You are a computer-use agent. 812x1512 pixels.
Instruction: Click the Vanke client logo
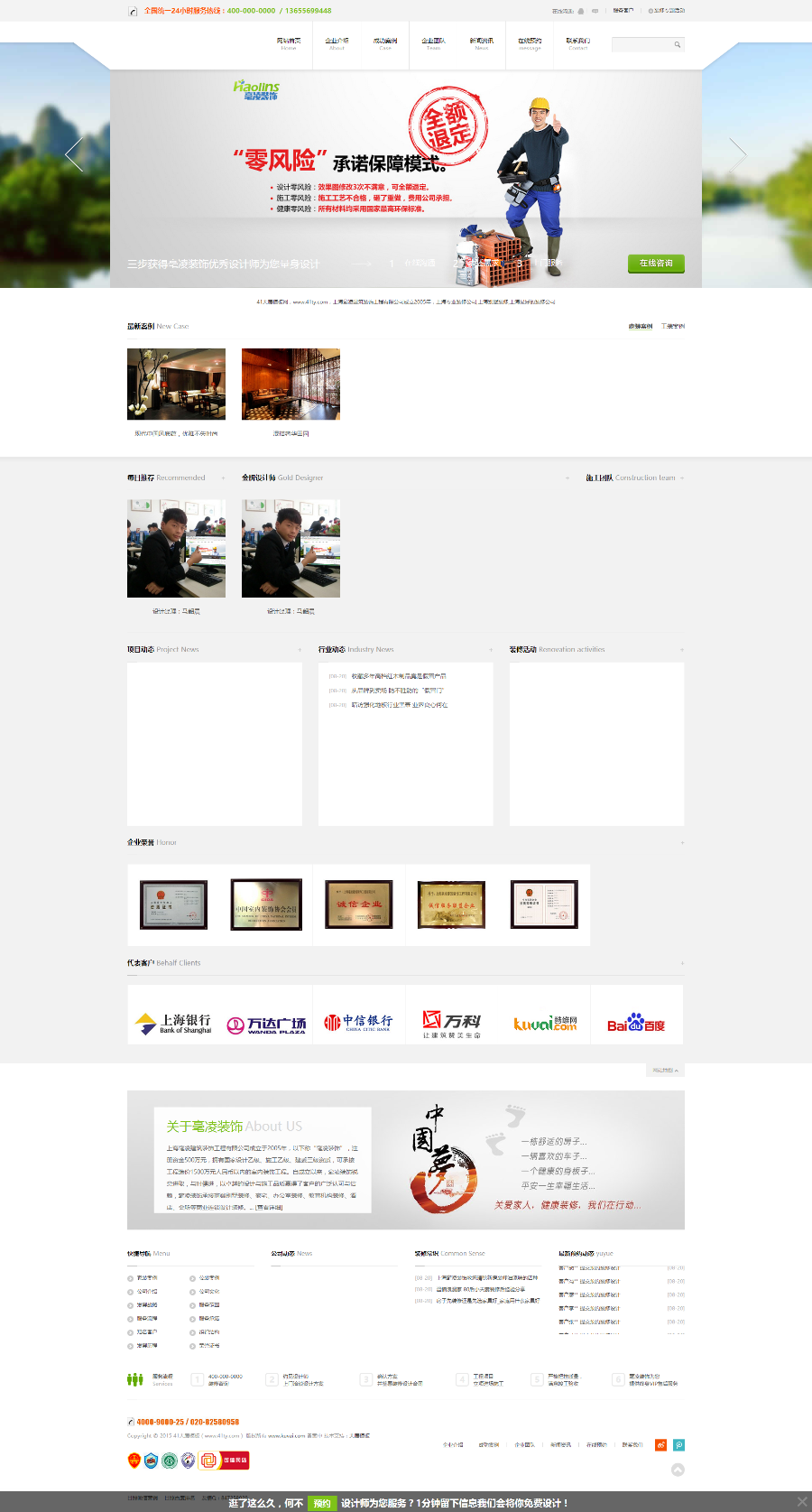click(x=451, y=1025)
